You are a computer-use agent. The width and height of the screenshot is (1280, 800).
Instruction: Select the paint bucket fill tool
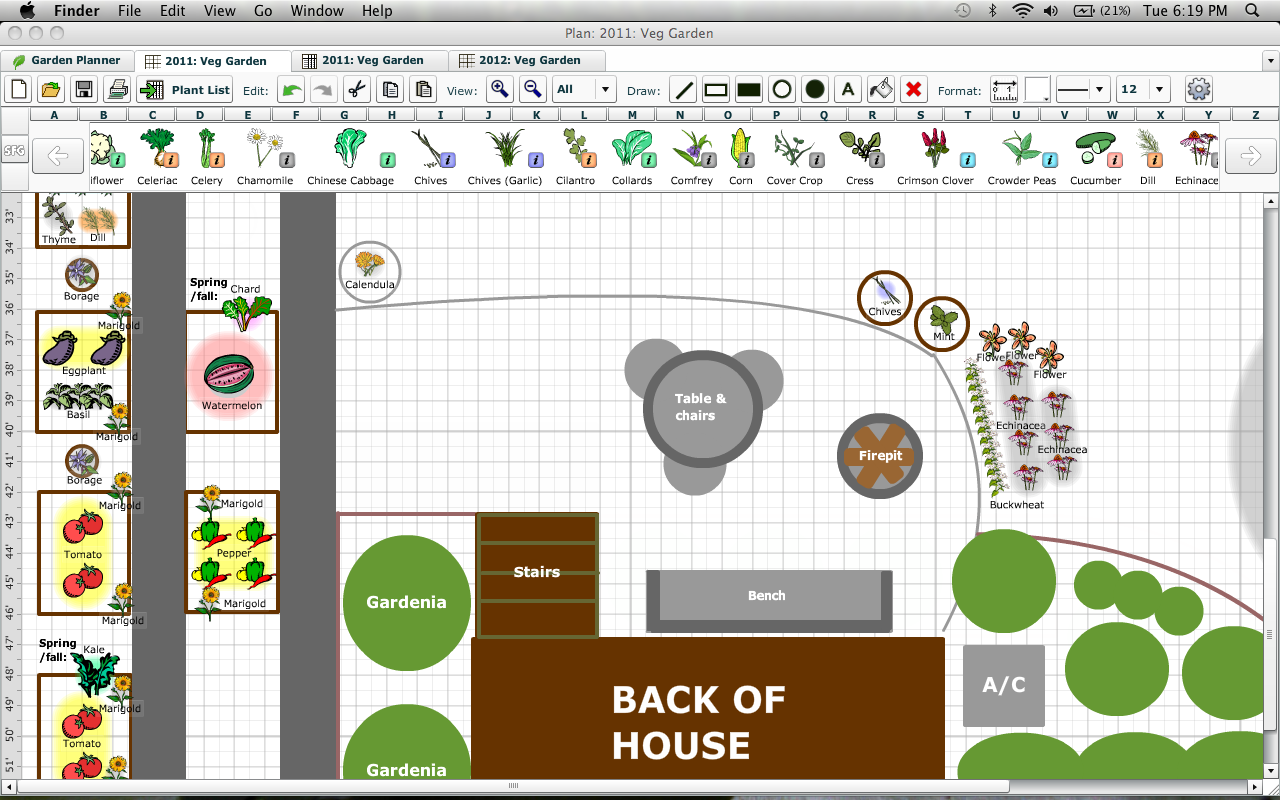pos(881,90)
